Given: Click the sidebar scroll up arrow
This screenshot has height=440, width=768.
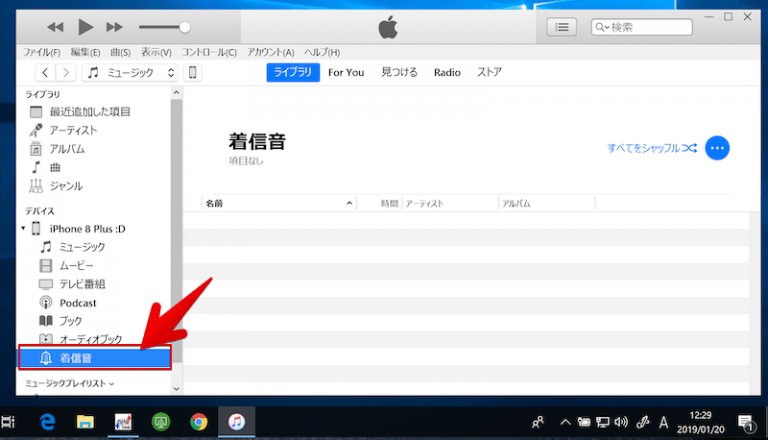Looking at the screenshot, I should (x=176, y=93).
